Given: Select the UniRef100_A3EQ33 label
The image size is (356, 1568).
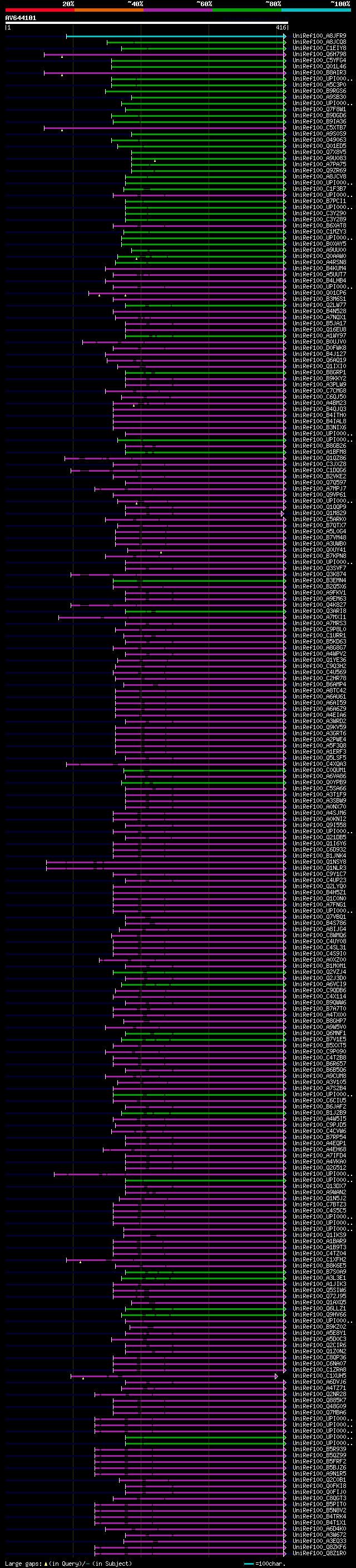Looking at the screenshot, I should coord(319,1541).
